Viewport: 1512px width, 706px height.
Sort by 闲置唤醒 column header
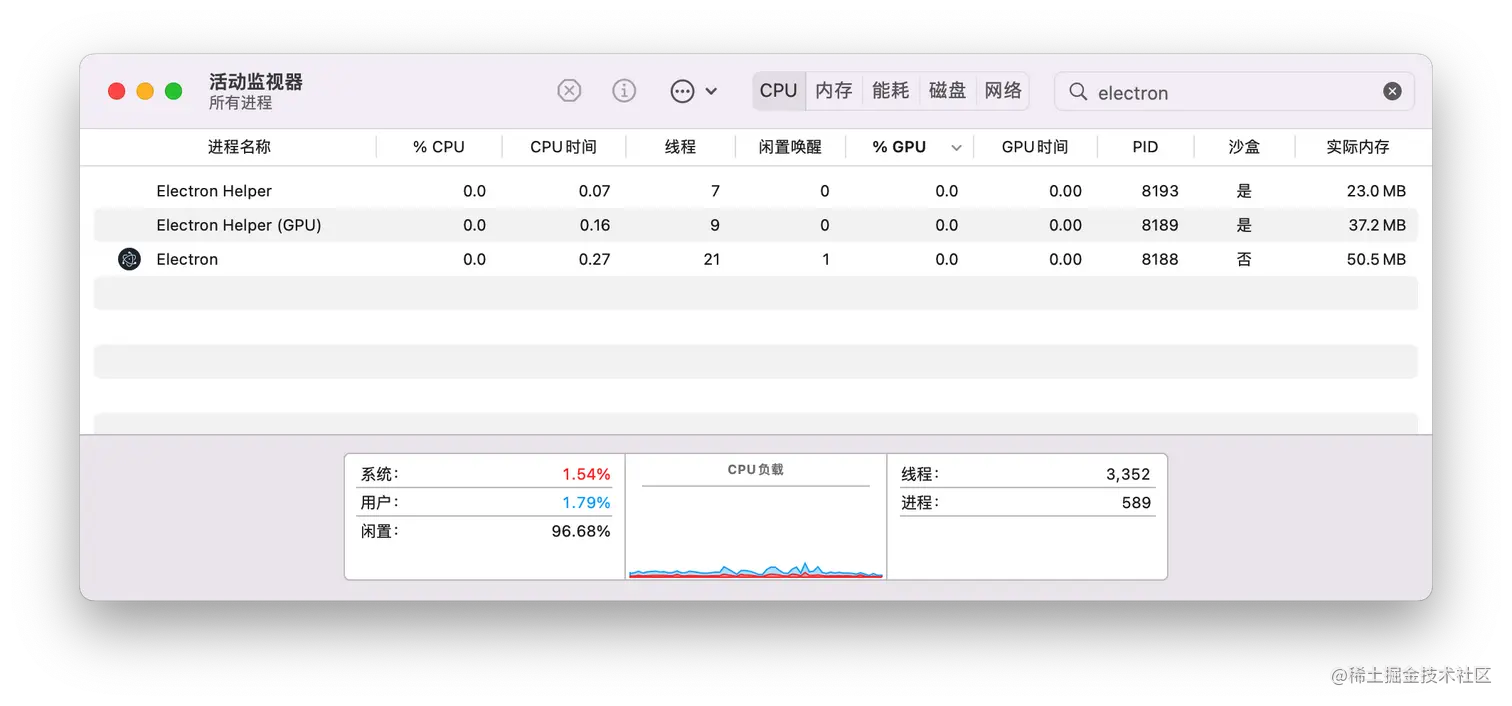[x=790, y=147]
